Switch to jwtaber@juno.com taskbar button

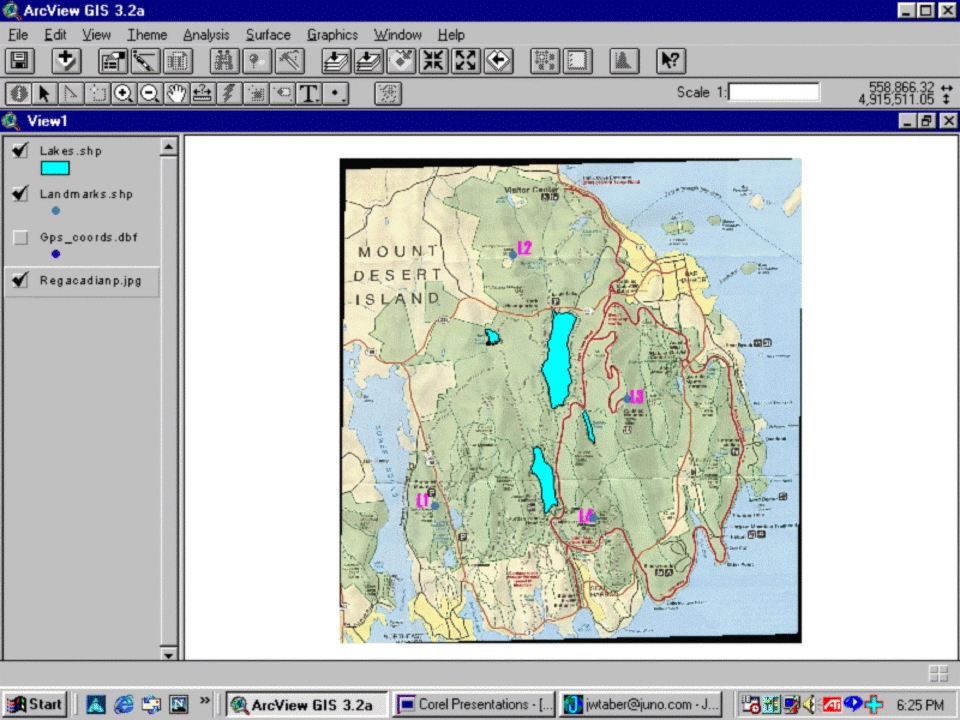(640, 704)
